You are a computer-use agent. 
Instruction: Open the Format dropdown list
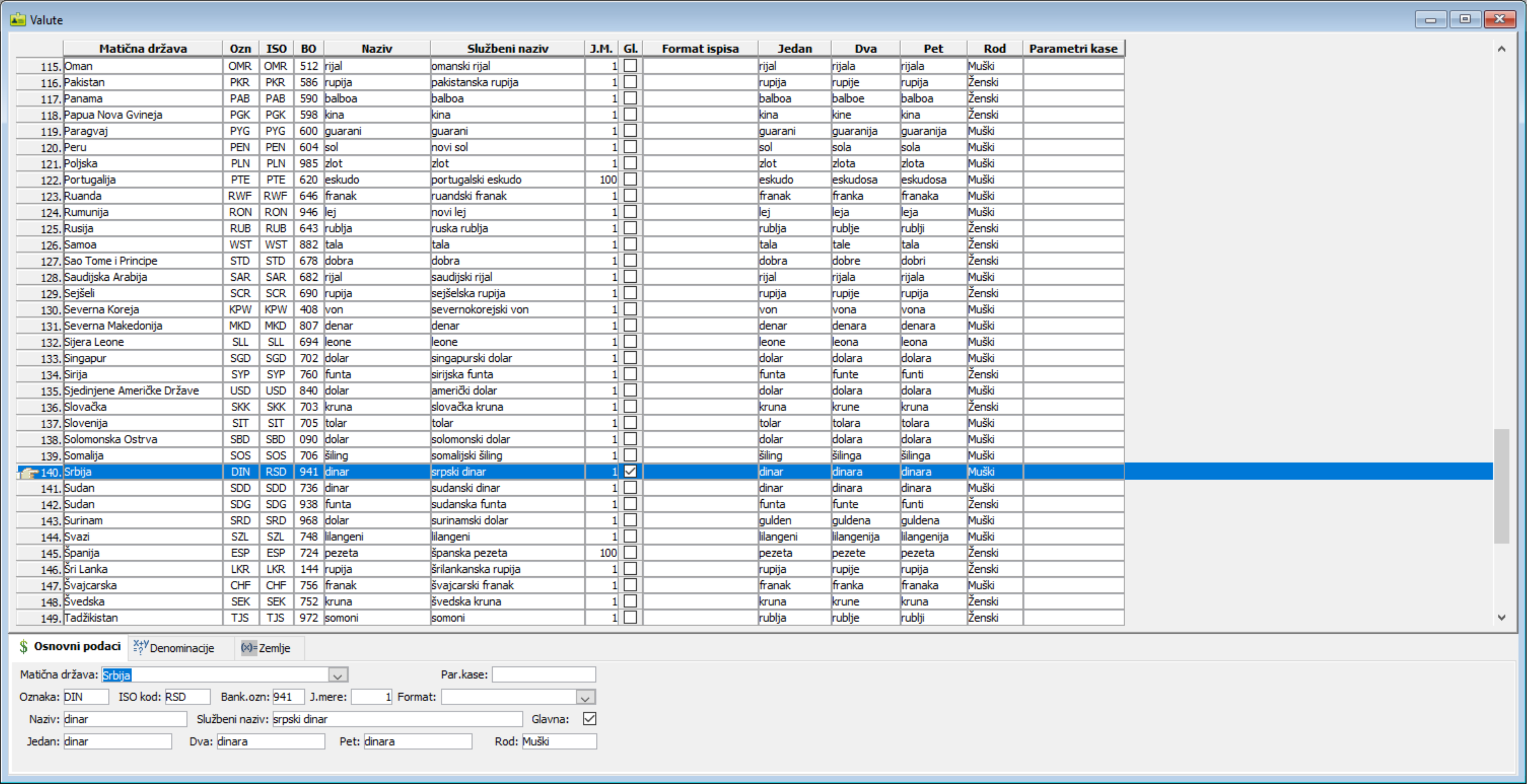click(x=586, y=698)
